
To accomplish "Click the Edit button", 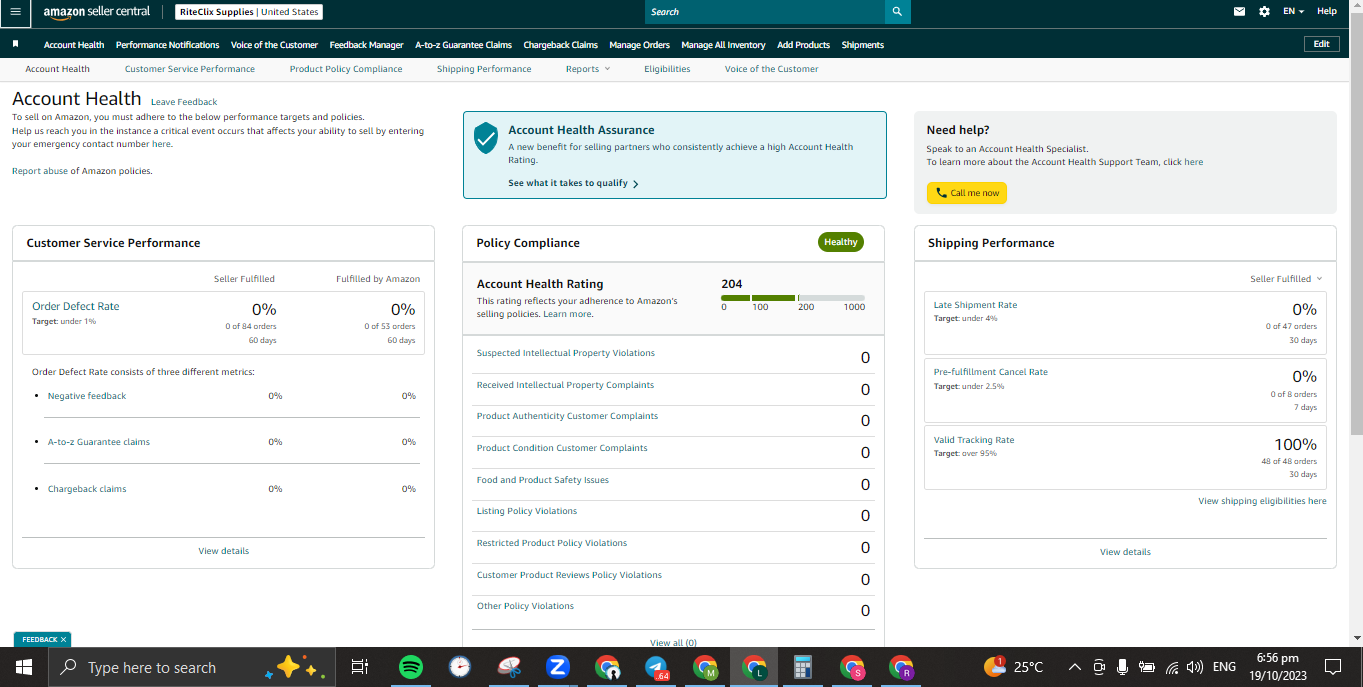I will pos(1321,44).
